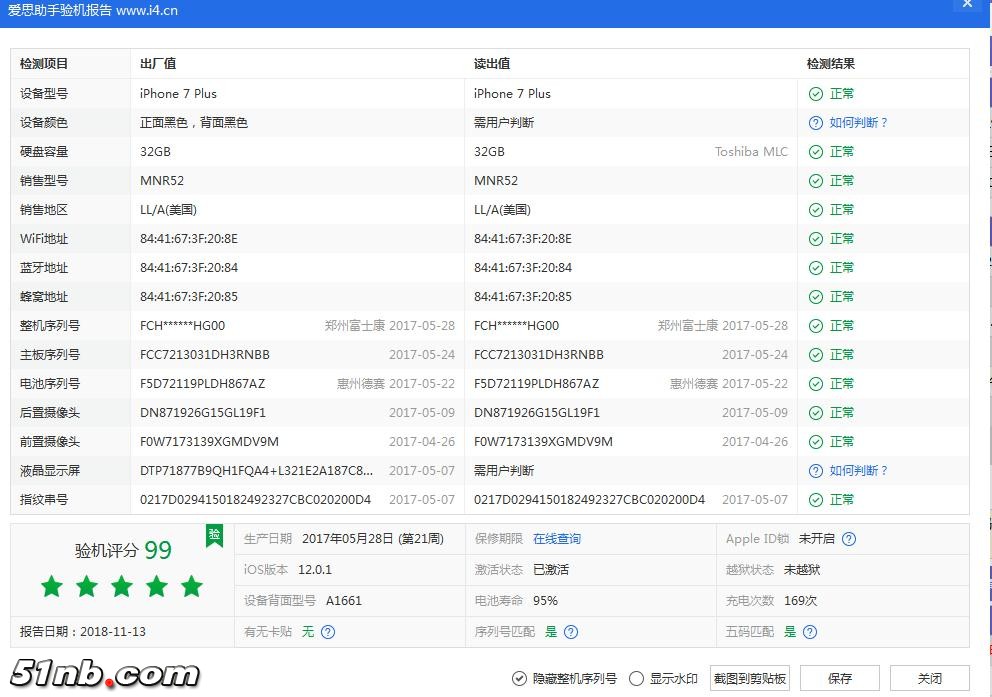Close the report window with the X

[x=967, y=5]
